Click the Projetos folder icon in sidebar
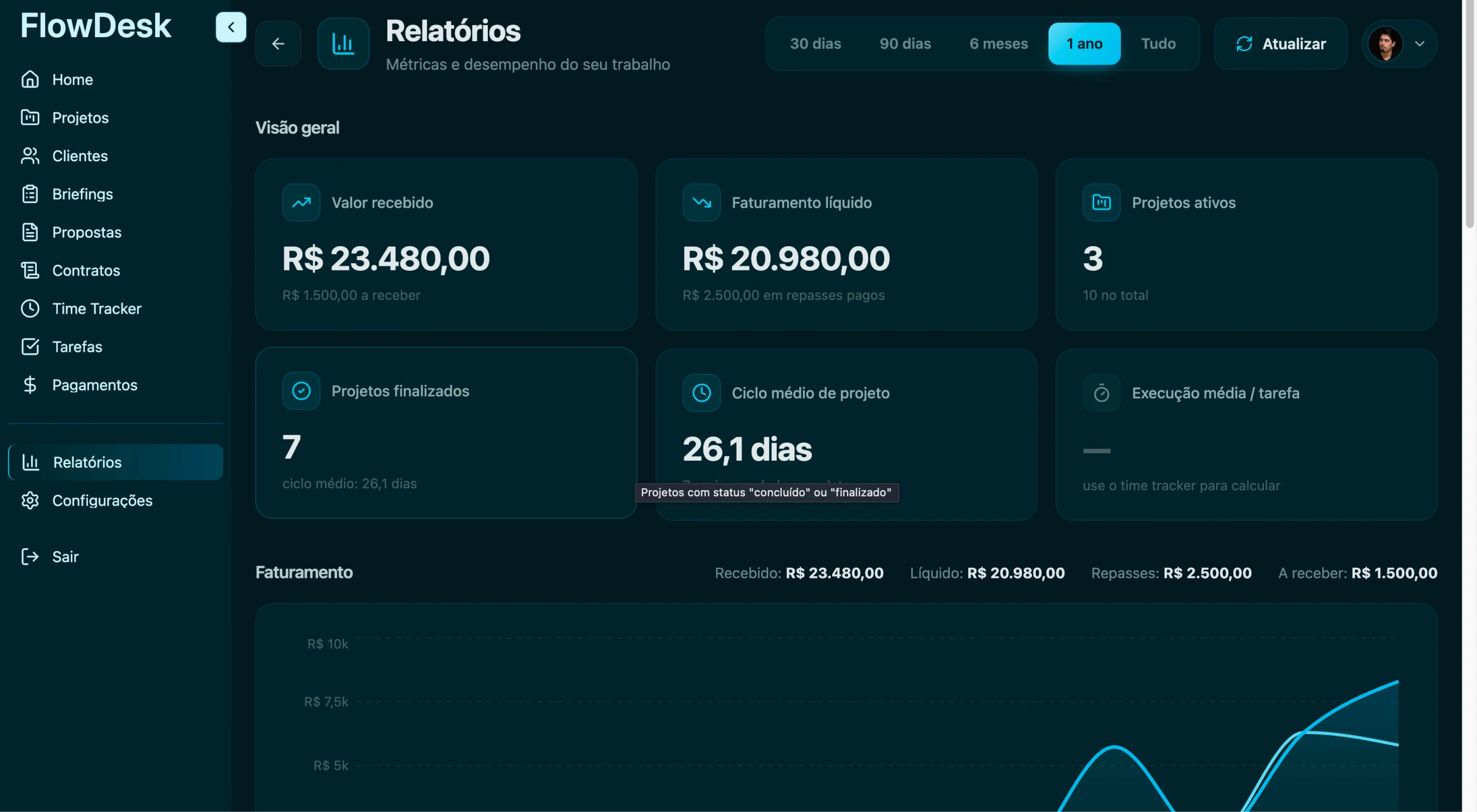The height and width of the screenshot is (812, 1477). pos(30,117)
